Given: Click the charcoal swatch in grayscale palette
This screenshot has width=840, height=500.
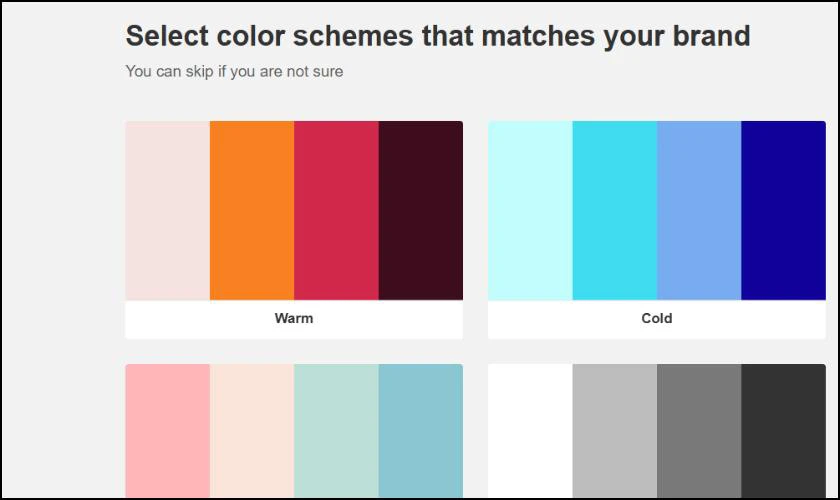Looking at the screenshot, I should tap(784, 431).
